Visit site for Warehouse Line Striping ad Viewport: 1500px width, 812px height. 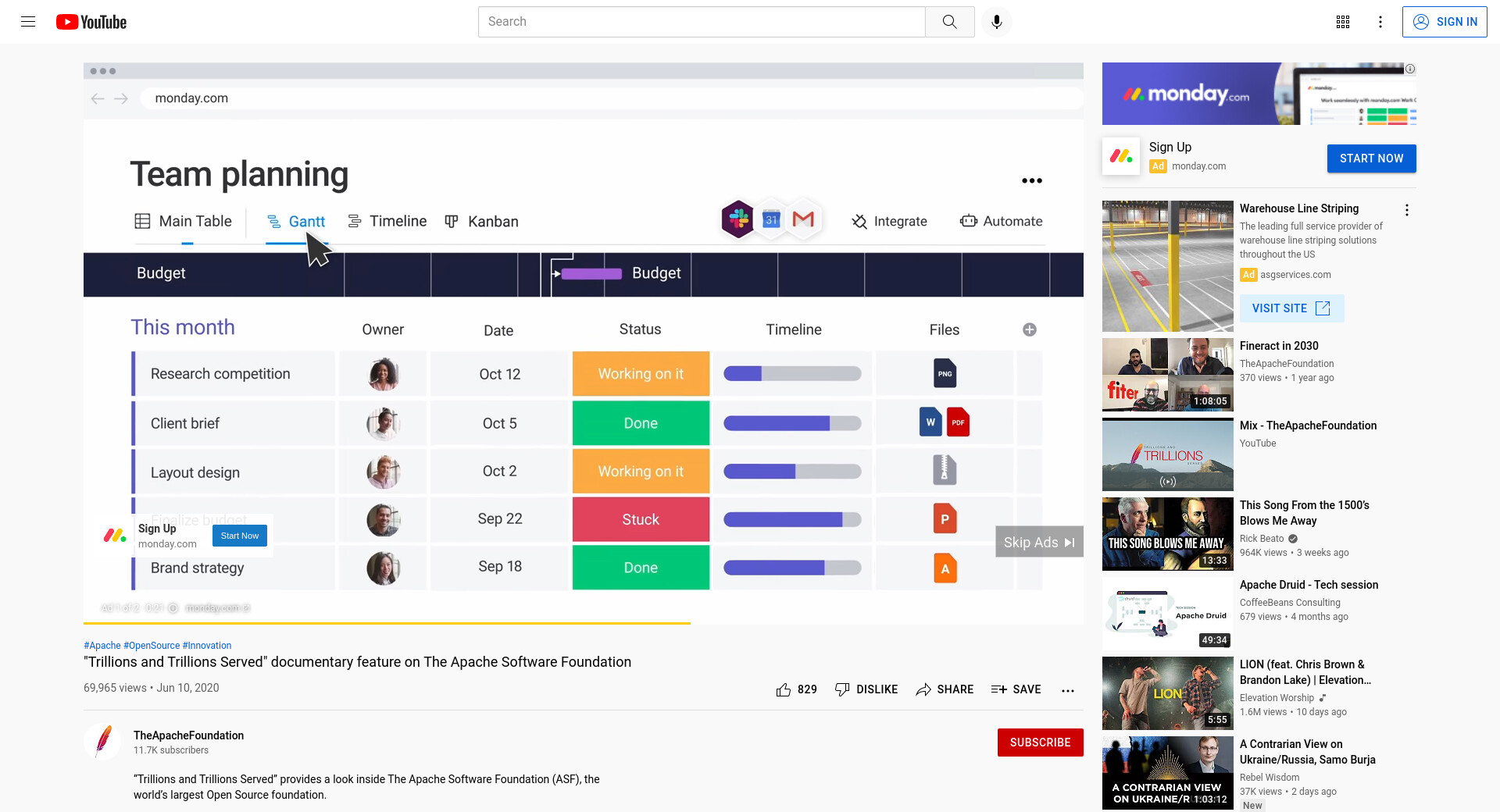coord(1291,308)
